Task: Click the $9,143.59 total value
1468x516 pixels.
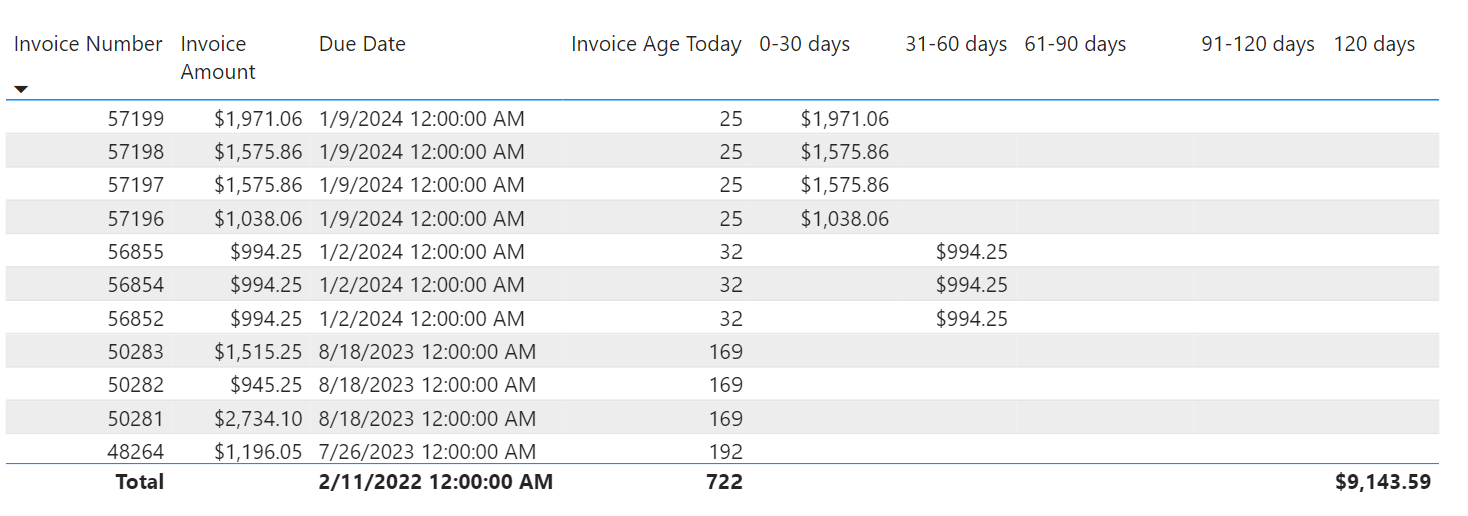Action: point(1382,482)
